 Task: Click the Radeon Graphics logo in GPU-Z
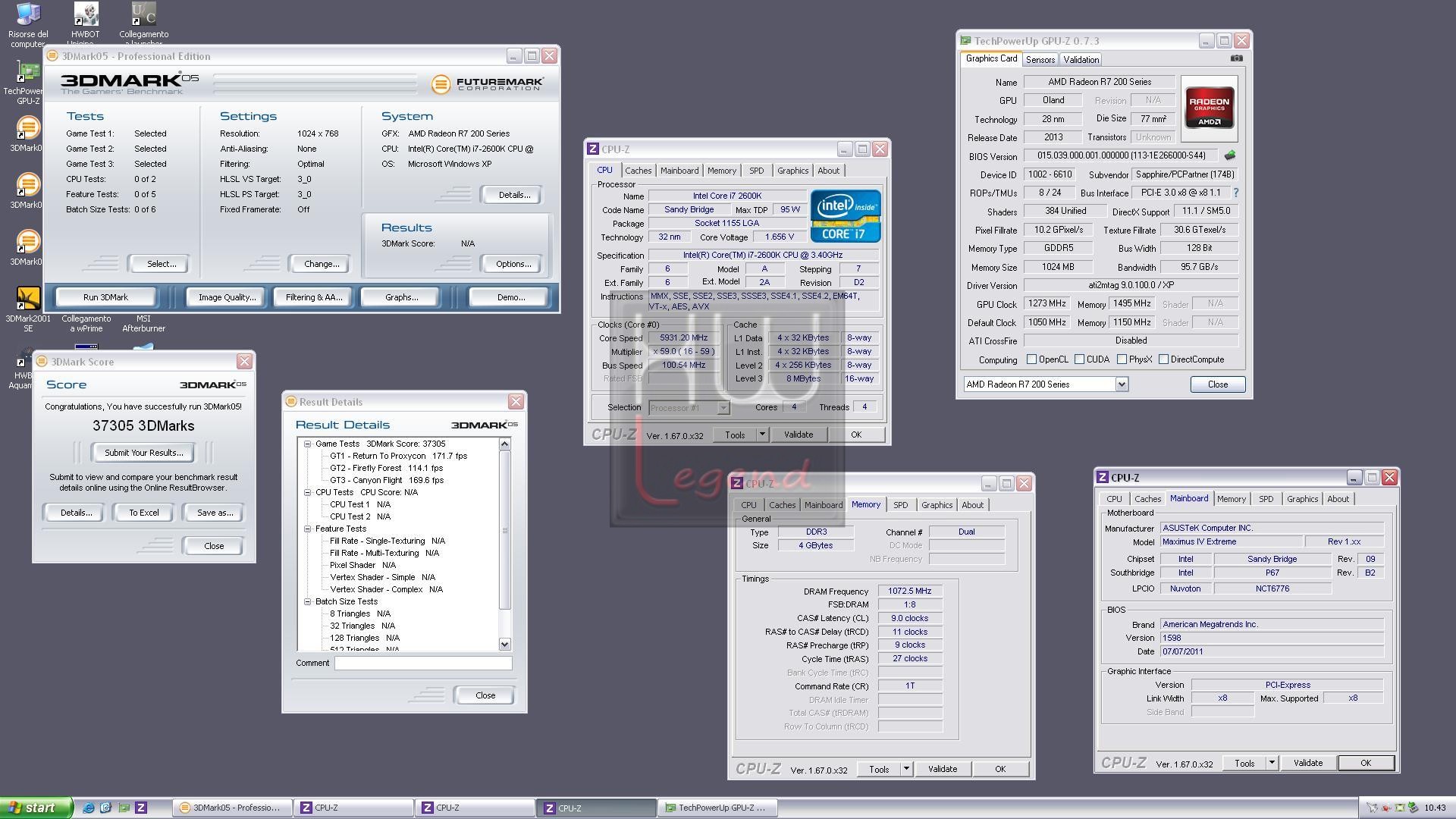(1209, 108)
